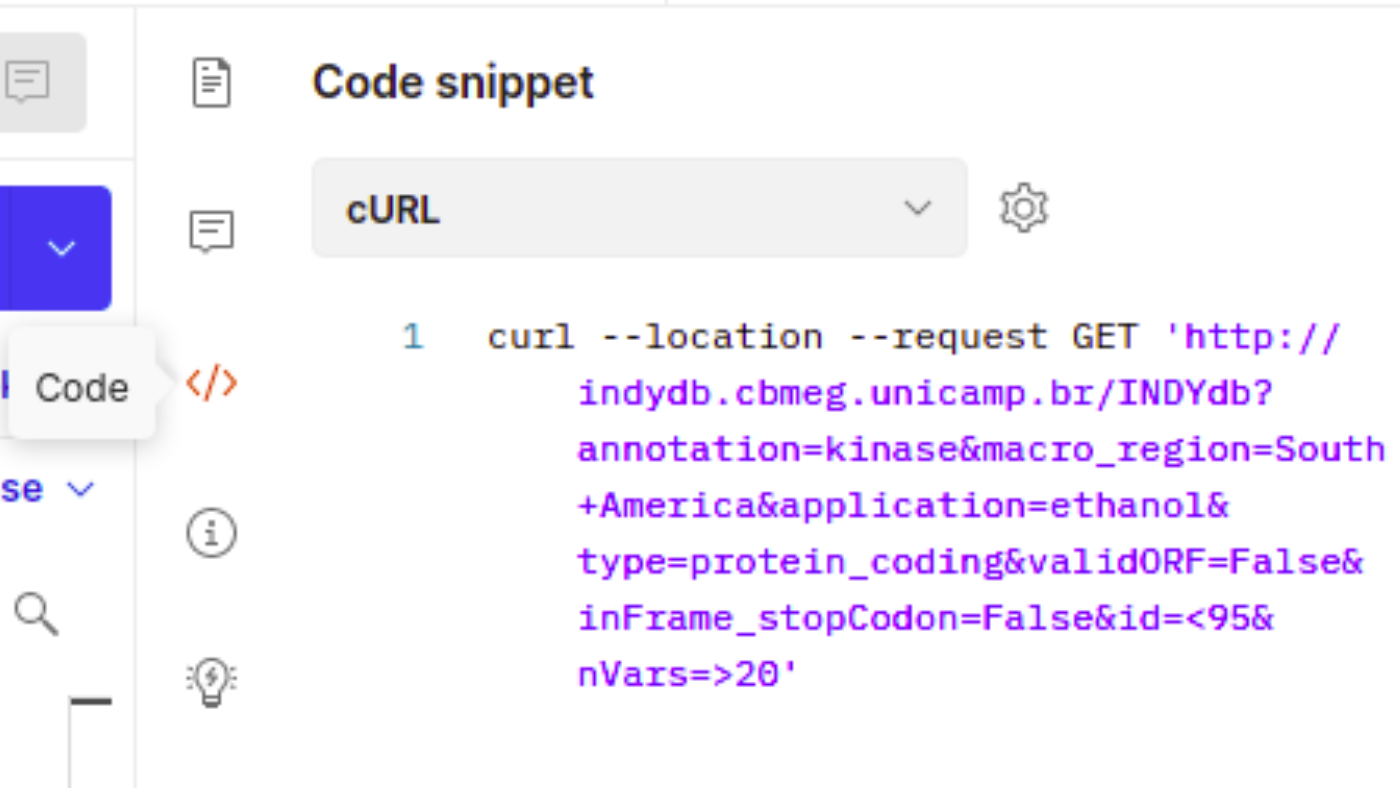This screenshot has width=1400, height=788.
Task: Click the 'curl' command text in snippet
Action: click(x=531, y=338)
